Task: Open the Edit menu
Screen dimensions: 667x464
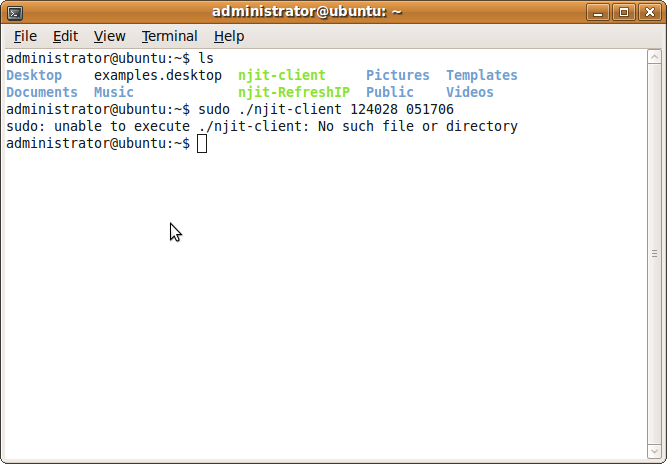Action: pos(65,36)
